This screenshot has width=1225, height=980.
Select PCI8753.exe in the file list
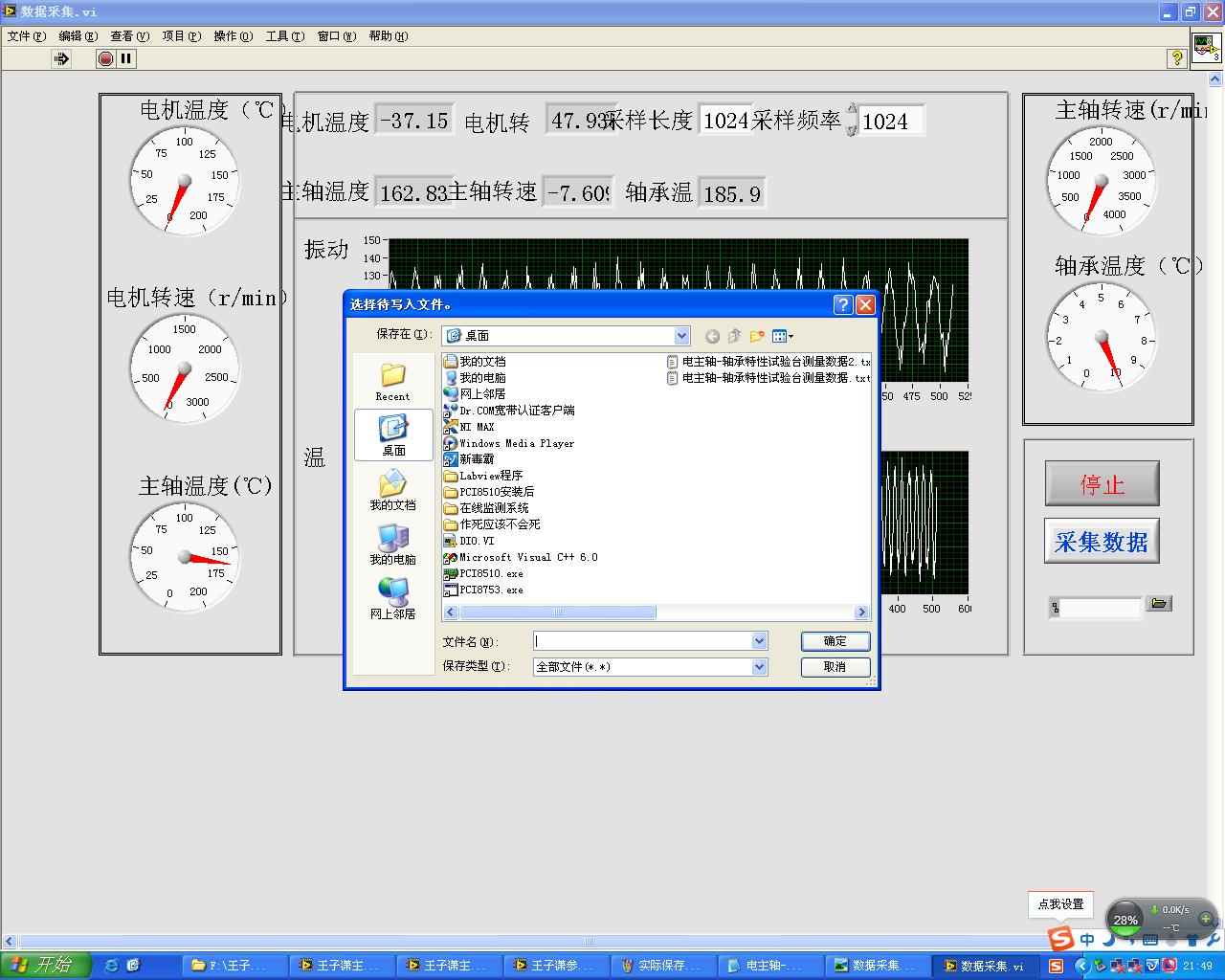pyautogui.click(x=483, y=590)
